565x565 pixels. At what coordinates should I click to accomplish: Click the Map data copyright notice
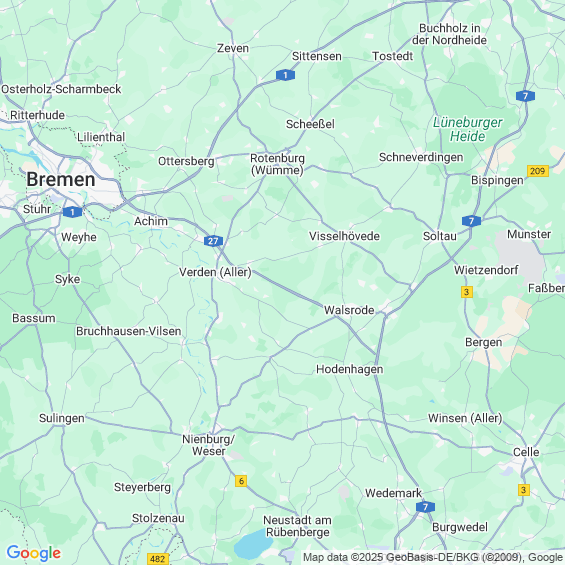[x=434, y=557]
